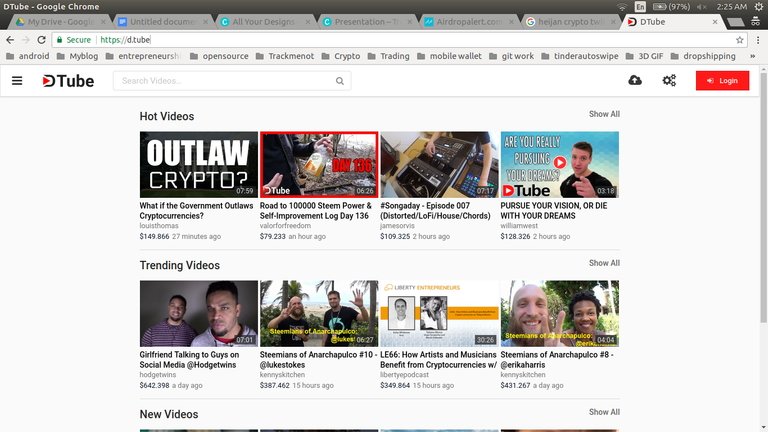Switch to Airdropalert.com tab
This screenshot has width=768, height=432.
(469, 22)
